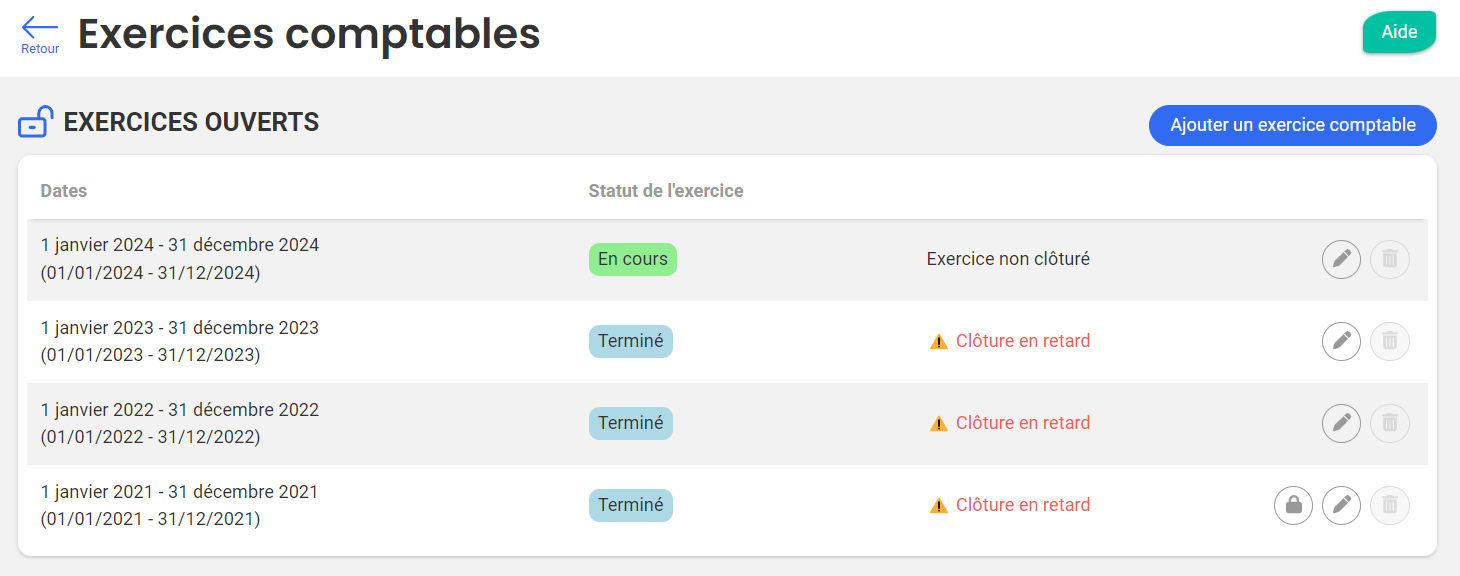Delete the 2022 exercice using trash icon
Viewport: 1460px width, 576px height.
click(1389, 423)
